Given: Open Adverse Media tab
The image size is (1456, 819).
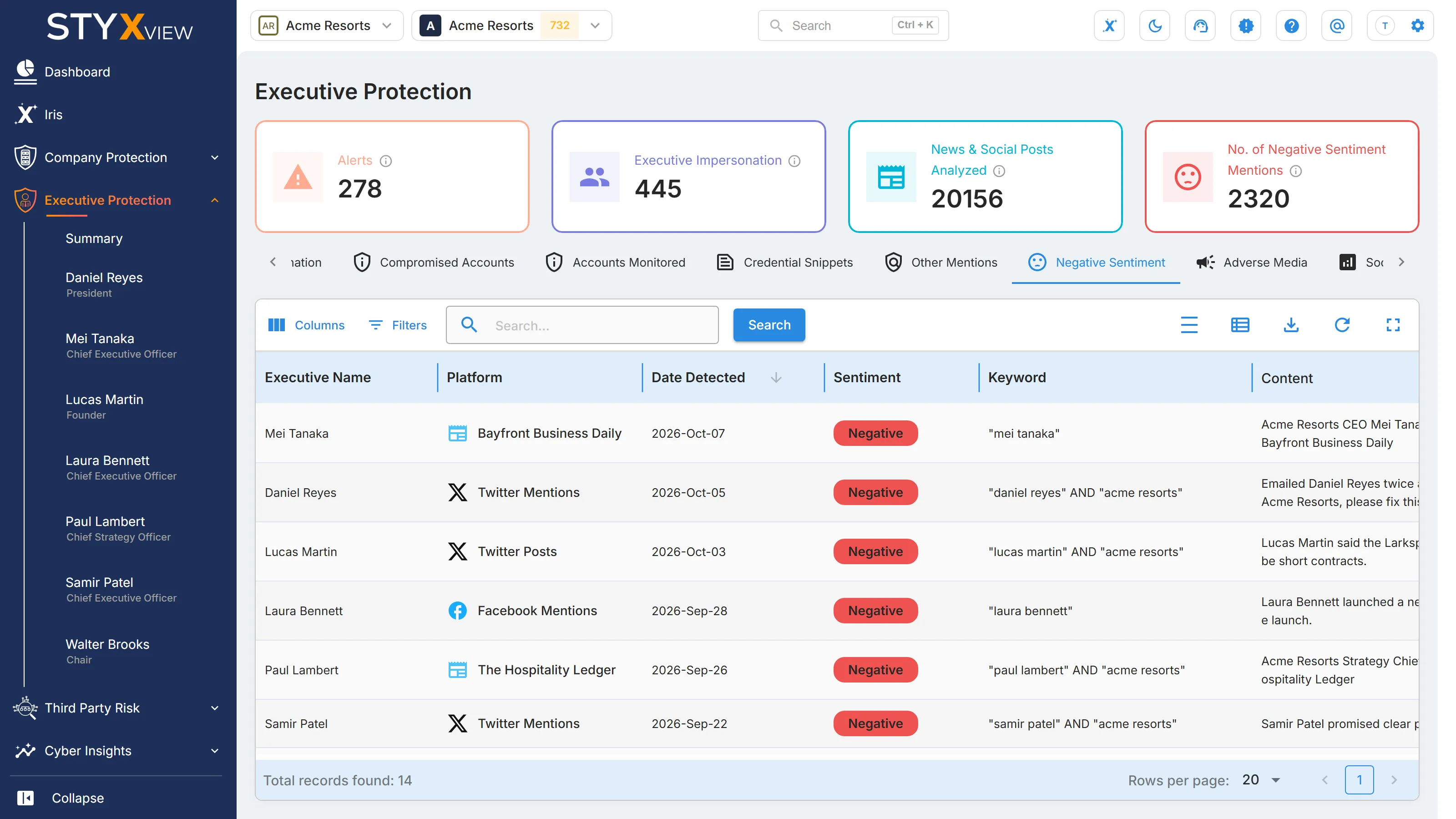Looking at the screenshot, I should pos(1251,262).
